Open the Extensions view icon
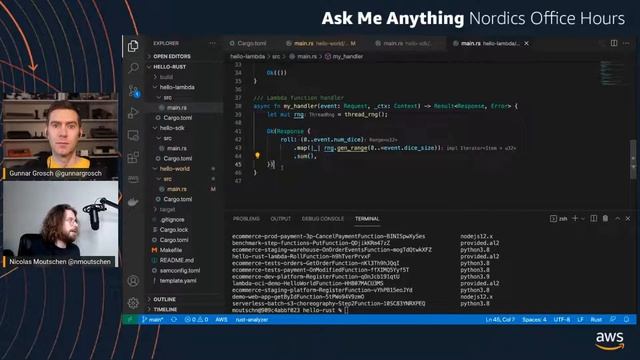The height and width of the screenshot is (360, 640). click(133, 157)
